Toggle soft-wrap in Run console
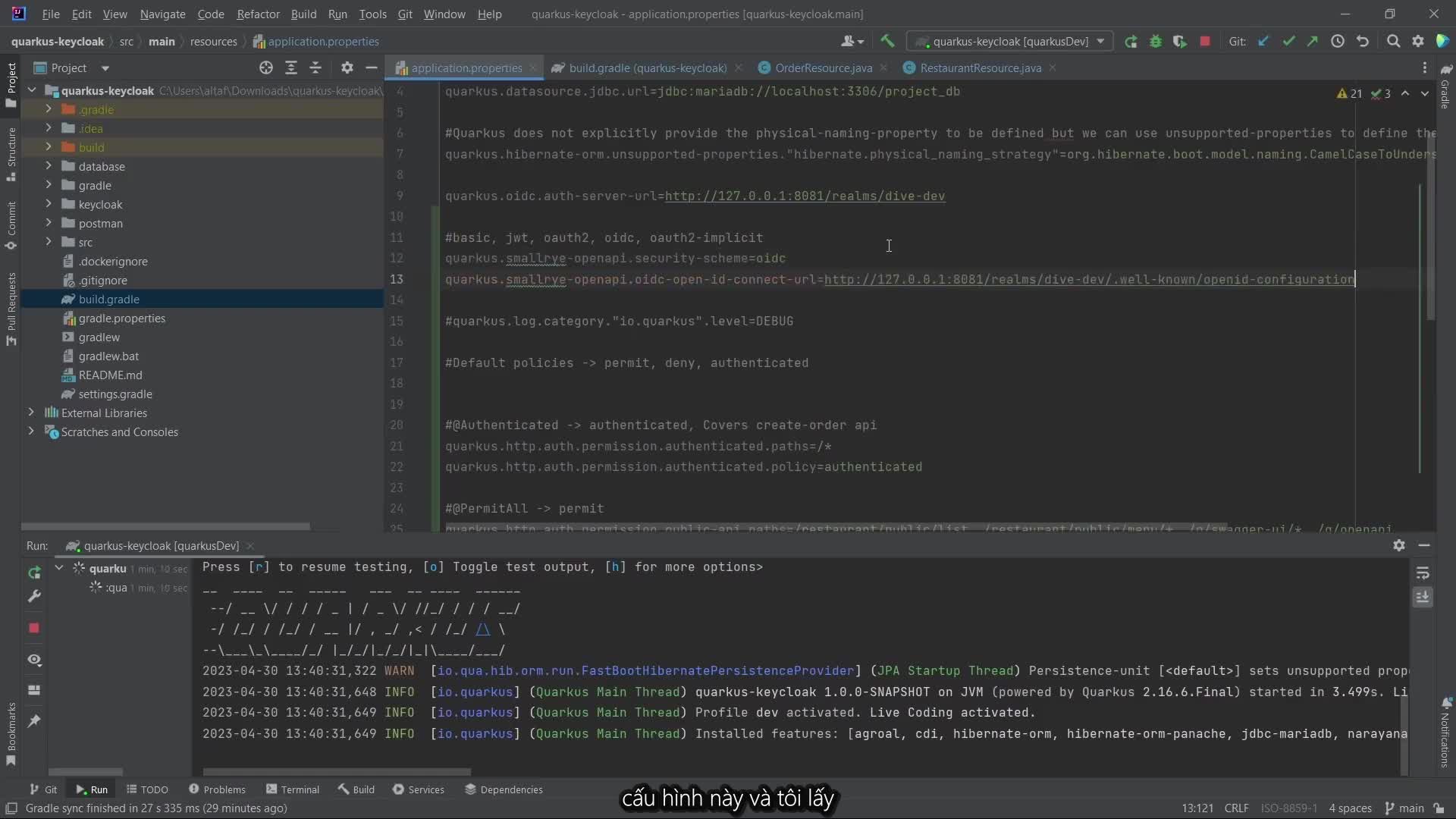The width and height of the screenshot is (1456, 819). pyautogui.click(x=1423, y=573)
